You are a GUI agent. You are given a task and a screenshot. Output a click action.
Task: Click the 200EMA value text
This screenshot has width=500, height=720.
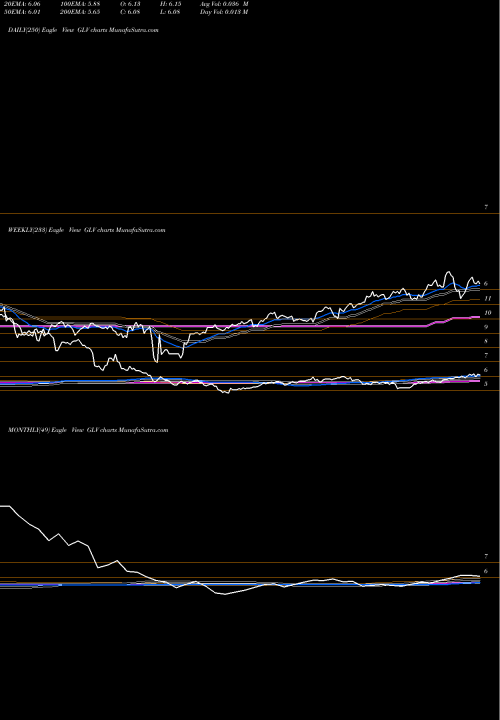[80, 12]
